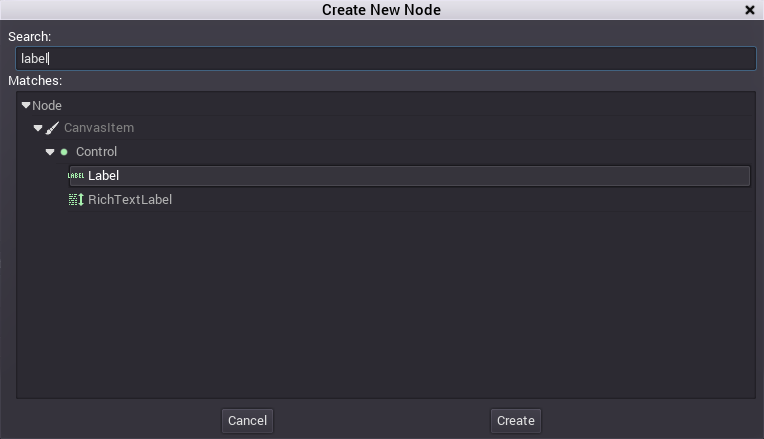Click the "Matches:" caption text
Image resolution: width=764 pixels, height=439 pixels.
(x=35, y=80)
